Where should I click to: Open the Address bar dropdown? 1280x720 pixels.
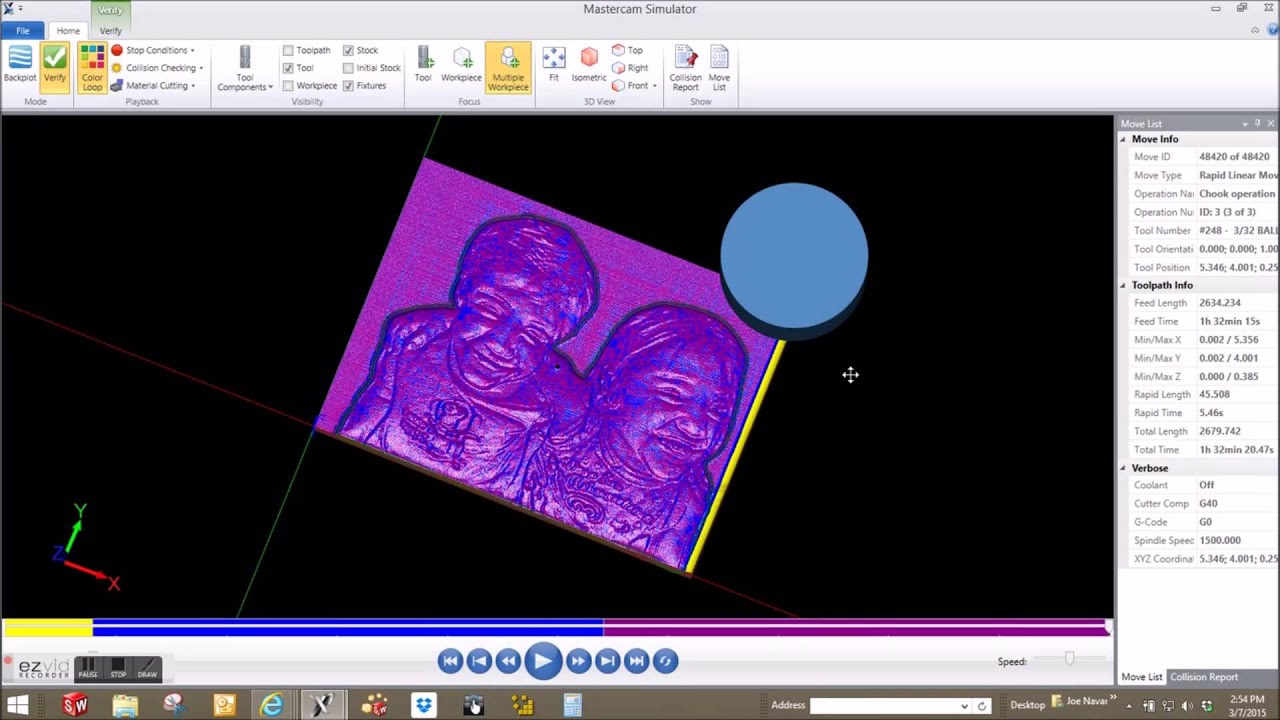[964, 706]
